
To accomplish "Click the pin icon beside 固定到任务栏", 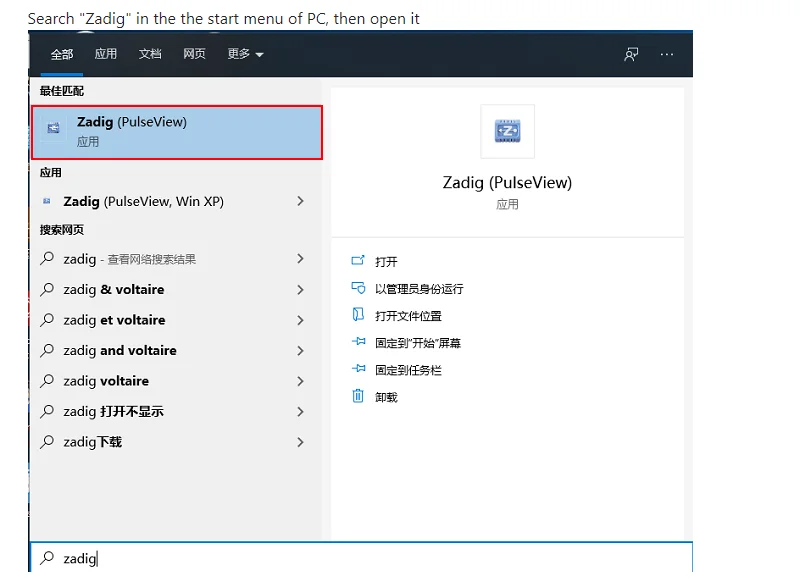I will (359, 369).
